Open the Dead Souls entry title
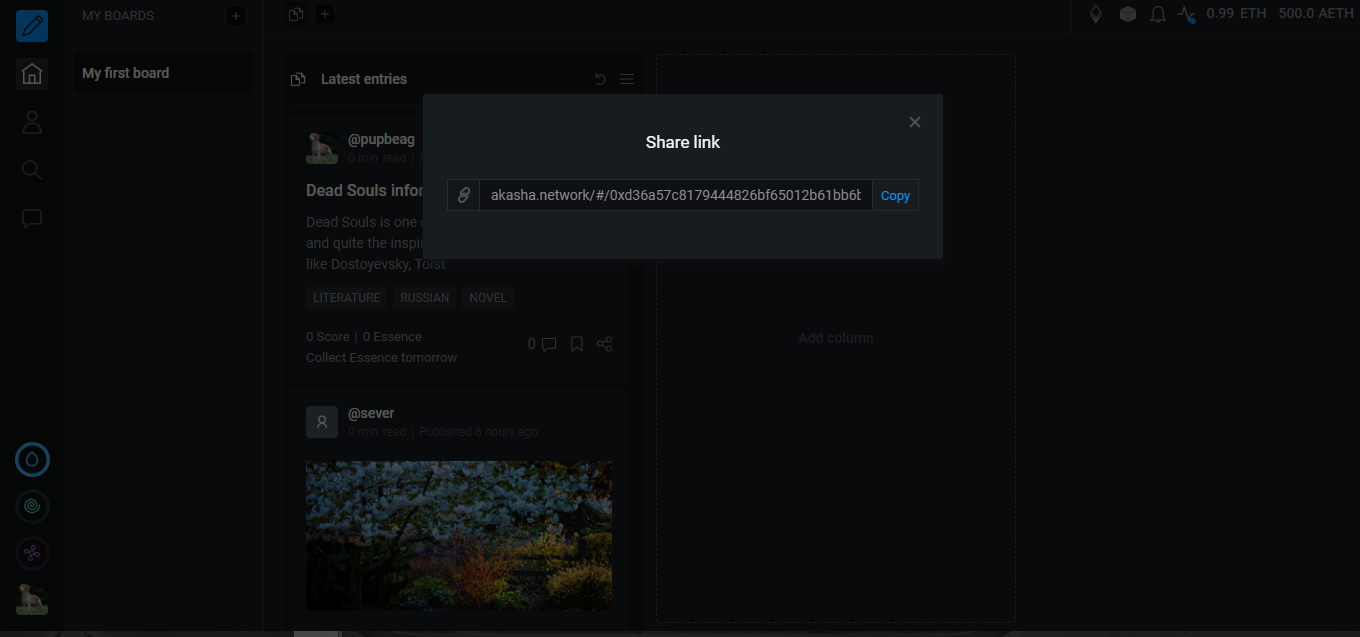This screenshot has width=1360, height=637. pyautogui.click(x=365, y=190)
